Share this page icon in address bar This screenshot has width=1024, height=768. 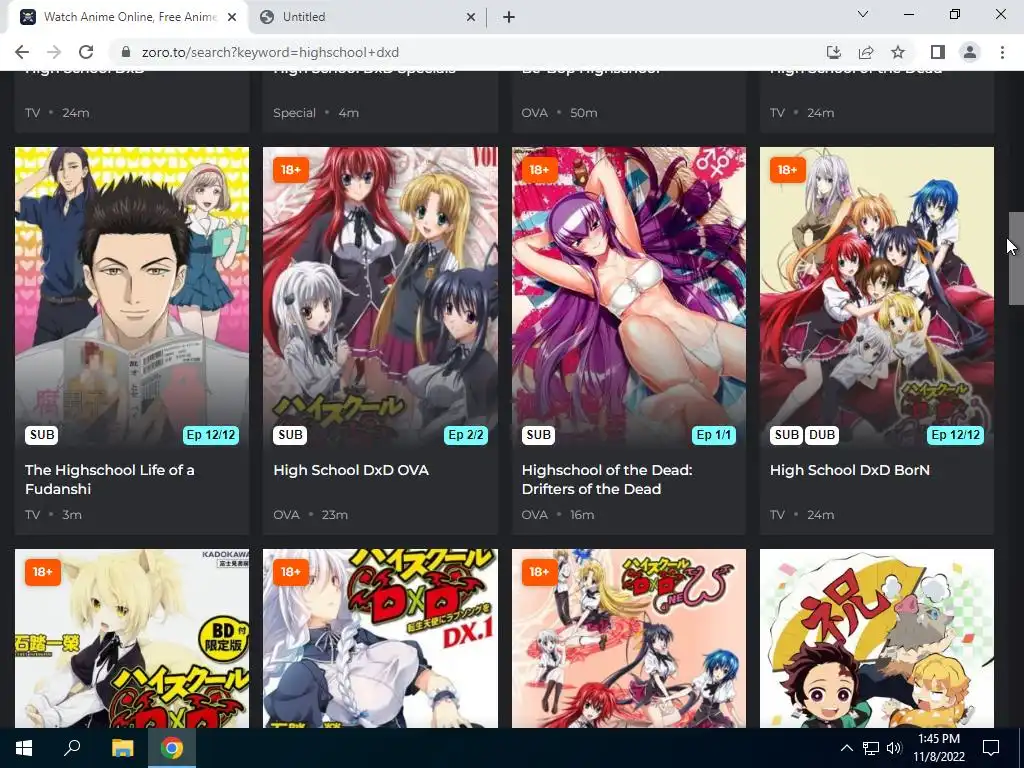[866, 52]
